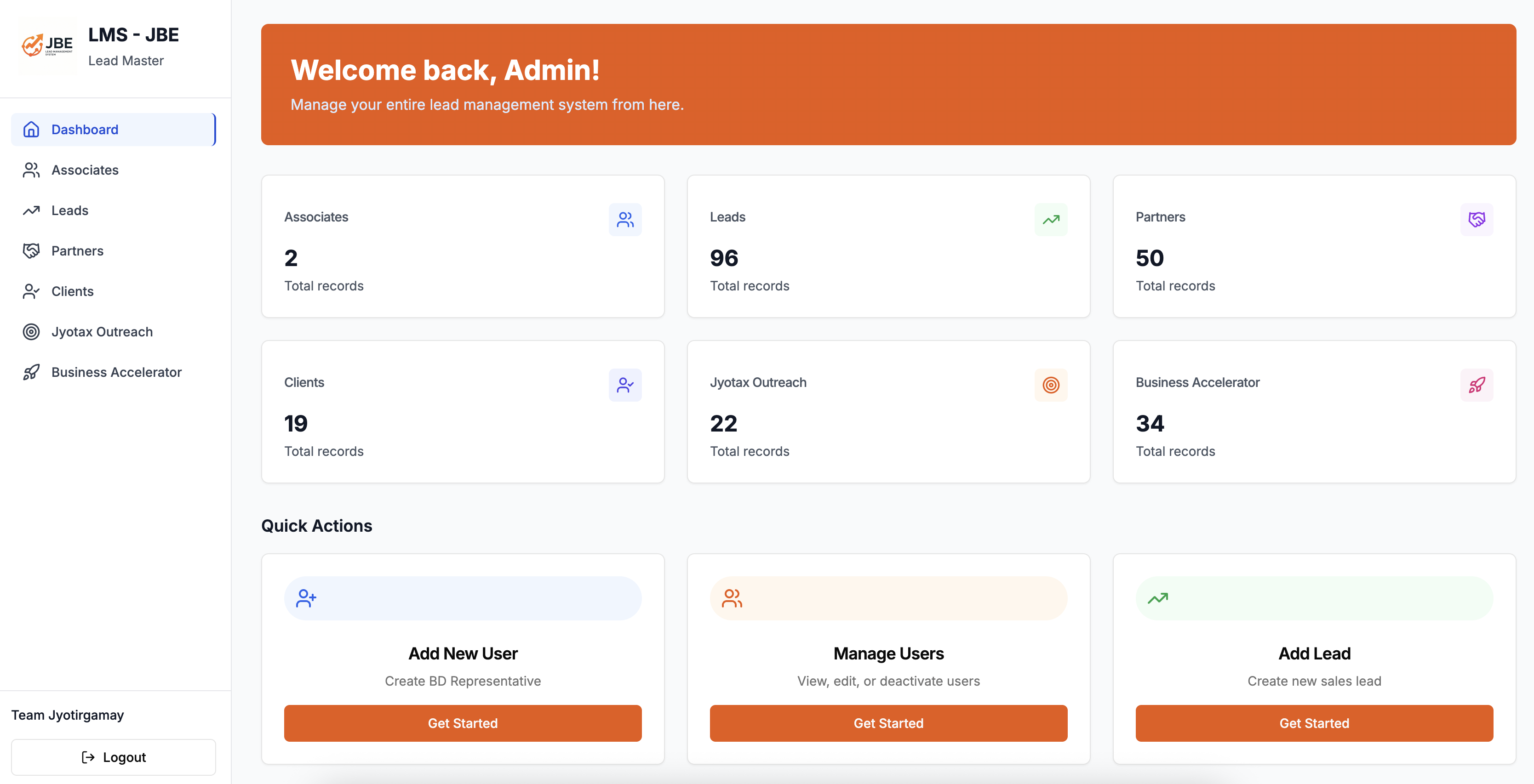1534x784 pixels.
Task: Click the Add Lead title
Action: (x=1314, y=653)
